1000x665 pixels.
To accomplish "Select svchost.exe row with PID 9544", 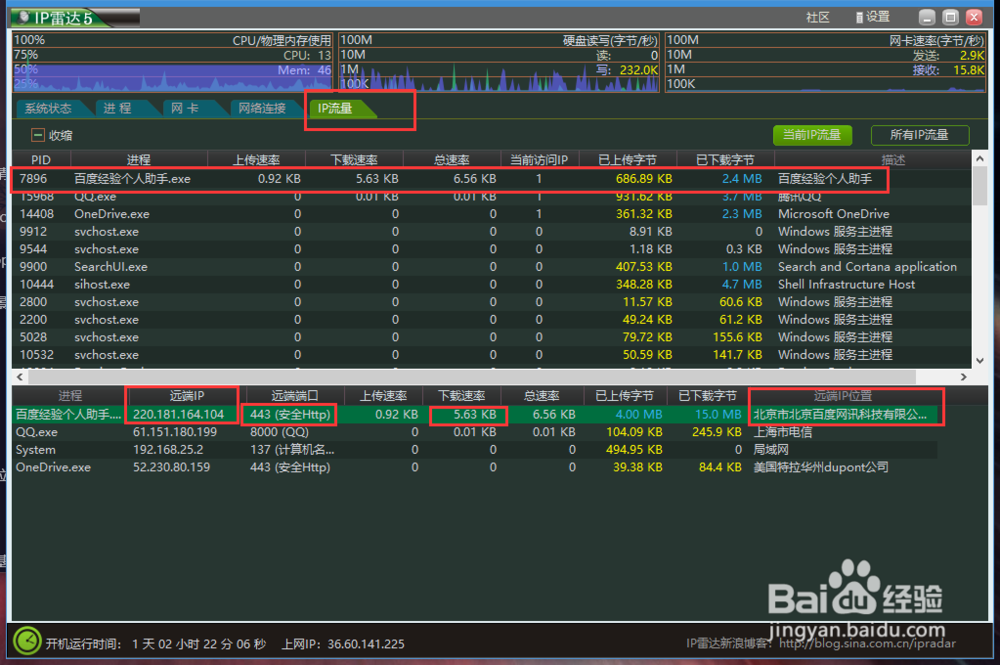I will click(x=491, y=249).
